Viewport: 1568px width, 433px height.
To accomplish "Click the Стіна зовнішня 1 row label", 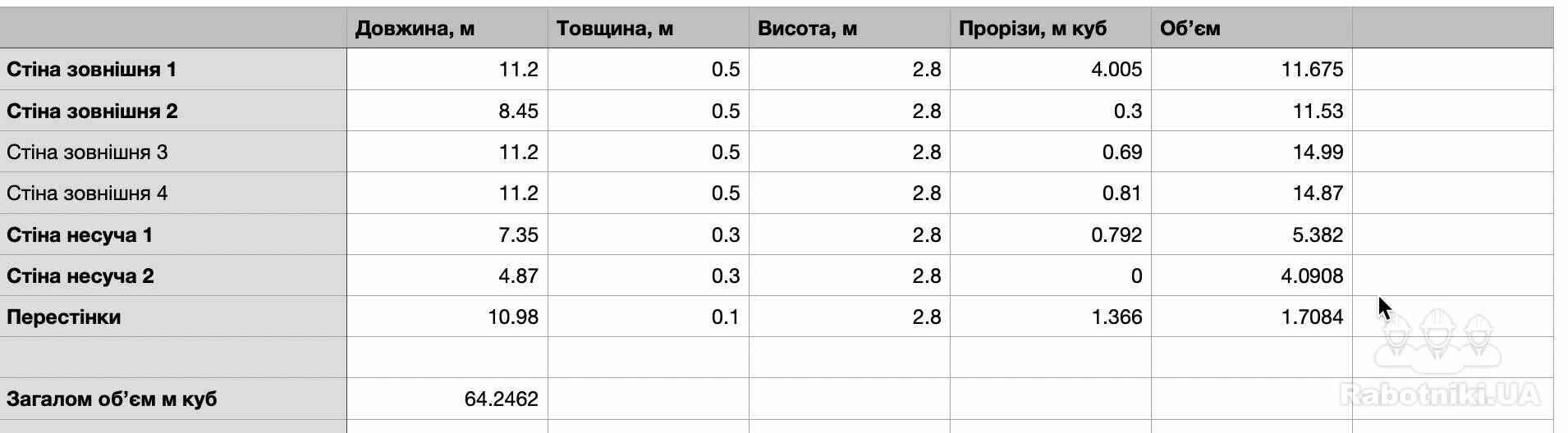I will pos(173,69).
